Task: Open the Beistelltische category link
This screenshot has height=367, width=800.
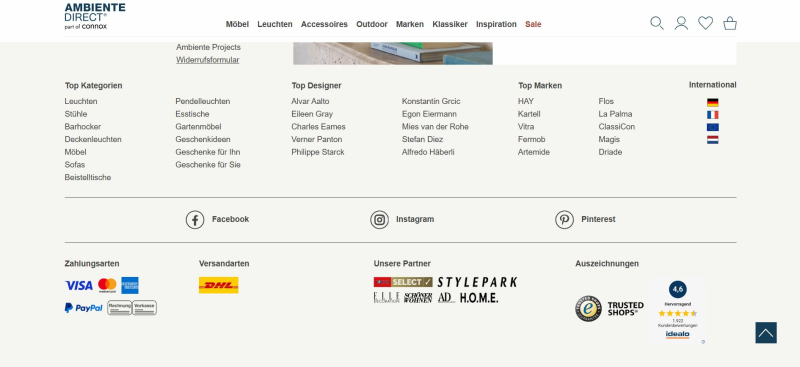Action: click(88, 177)
